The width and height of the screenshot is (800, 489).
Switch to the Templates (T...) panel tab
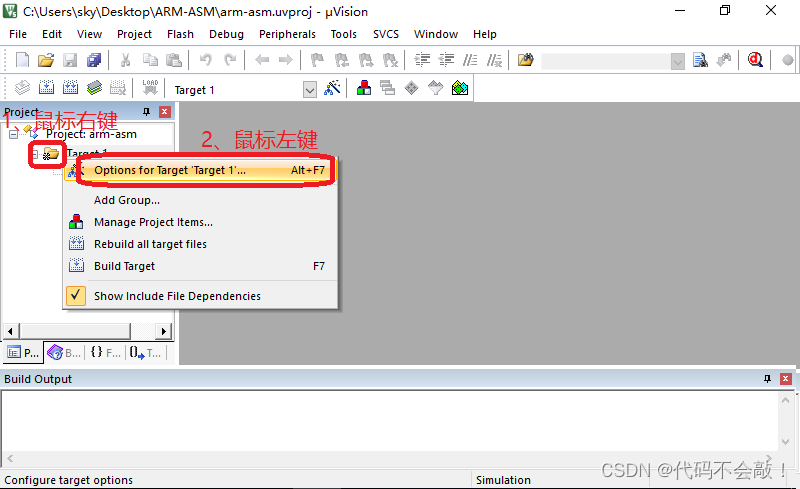point(145,352)
